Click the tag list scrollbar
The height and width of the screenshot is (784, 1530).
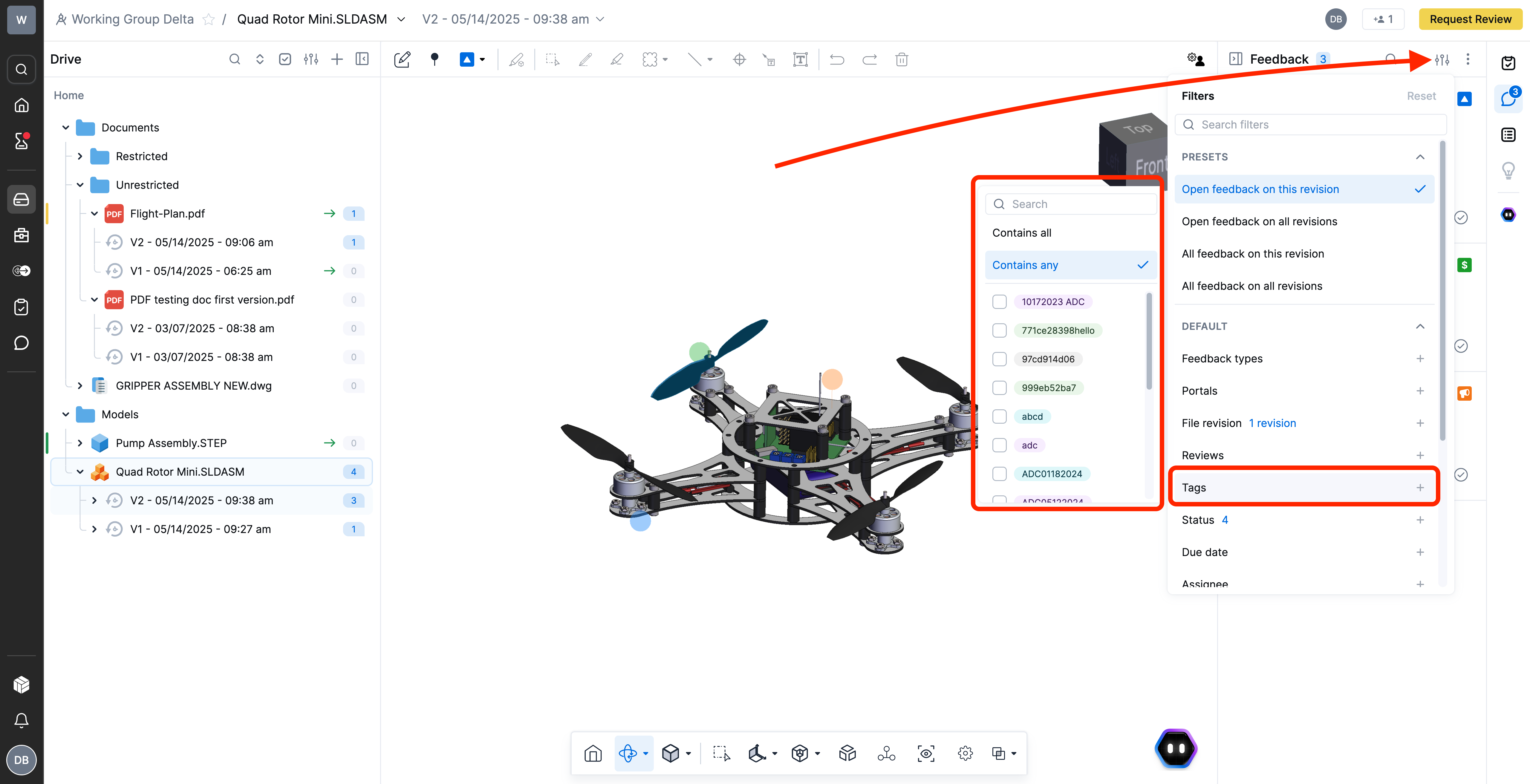coord(1149,342)
